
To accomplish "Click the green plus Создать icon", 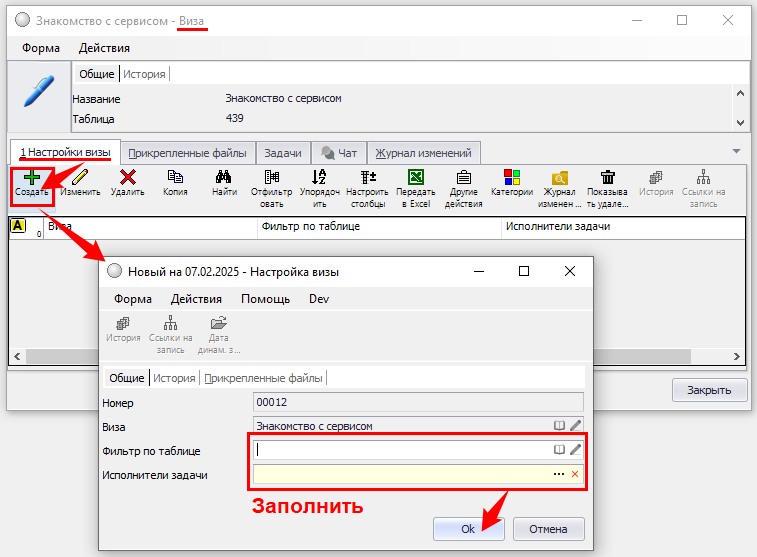I will click(31, 178).
